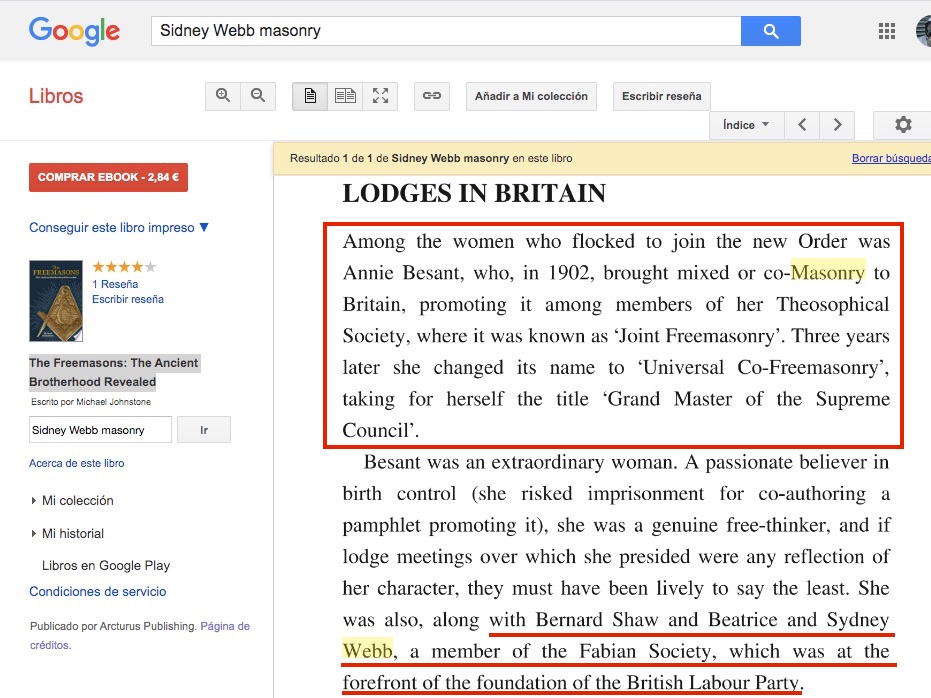Switch to two-page view
The width and height of the screenshot is (931, 698).
[345, 96]
